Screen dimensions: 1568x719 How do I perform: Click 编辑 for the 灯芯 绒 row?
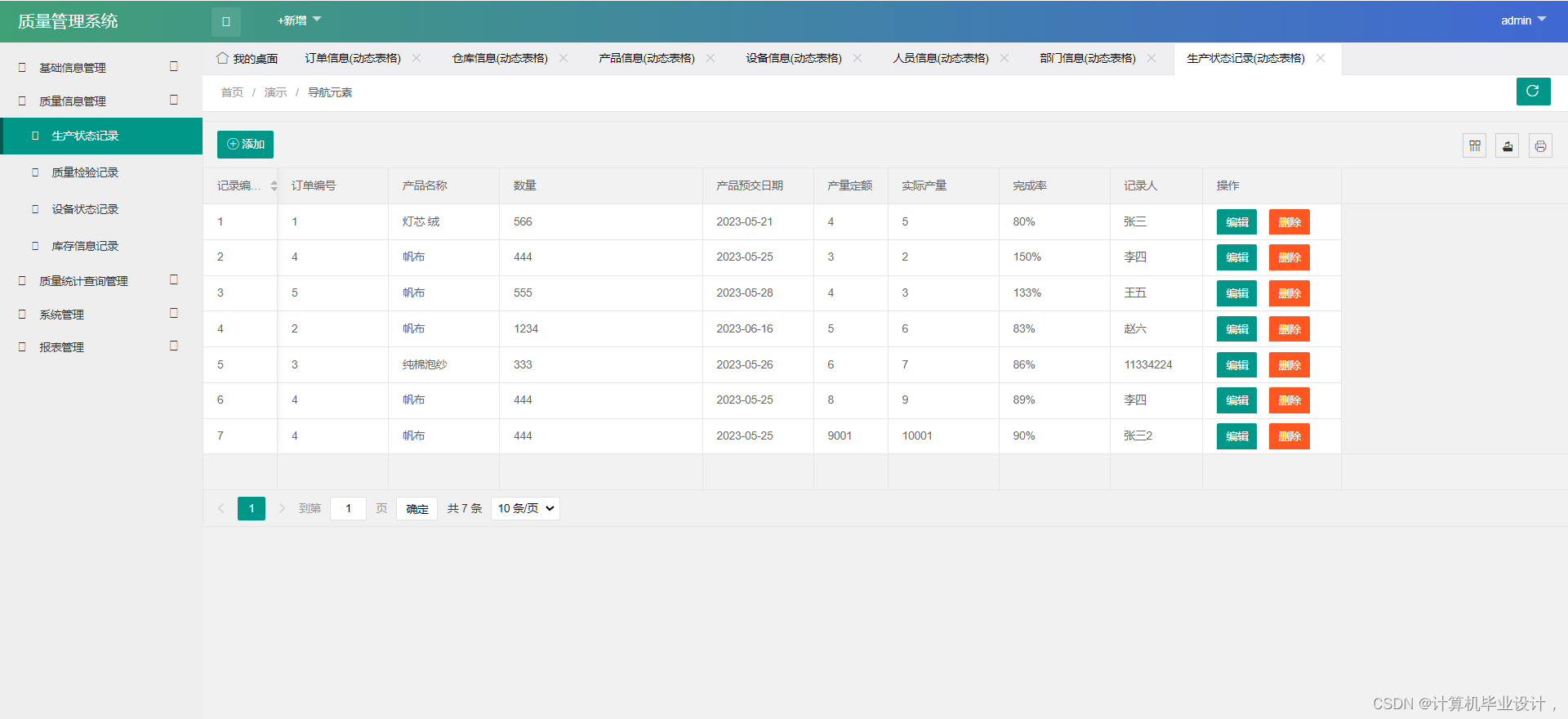(1236, 222)
